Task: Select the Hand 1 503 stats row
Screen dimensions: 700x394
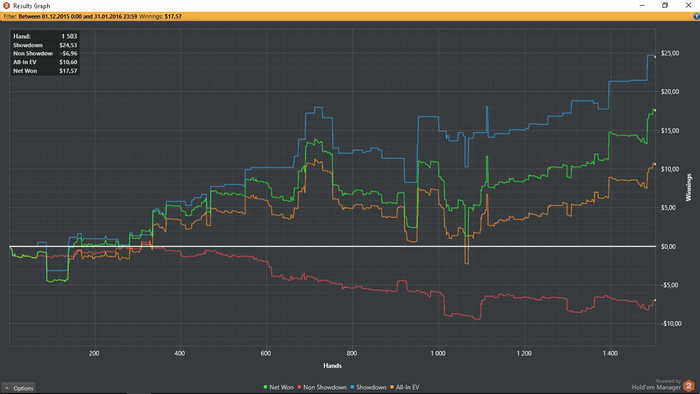Action: click(45, 36)
